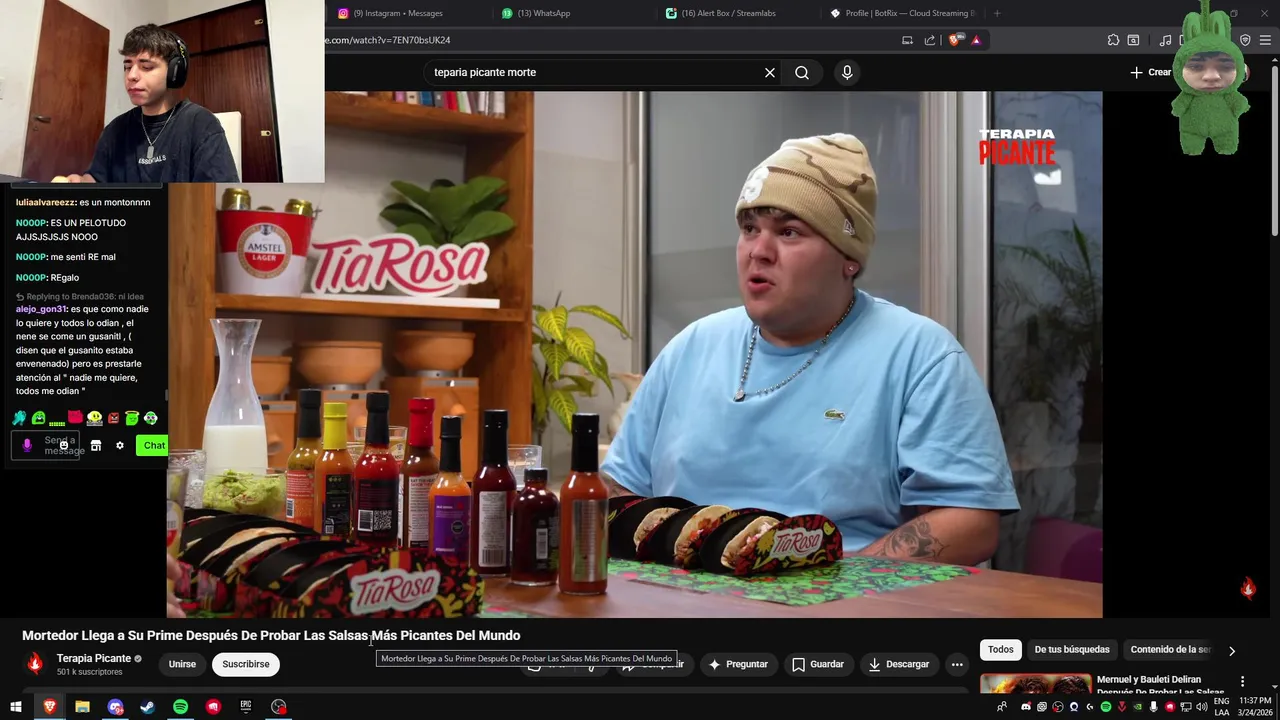
Task: Open the three-dot more actions button
Action: (957, 664)
